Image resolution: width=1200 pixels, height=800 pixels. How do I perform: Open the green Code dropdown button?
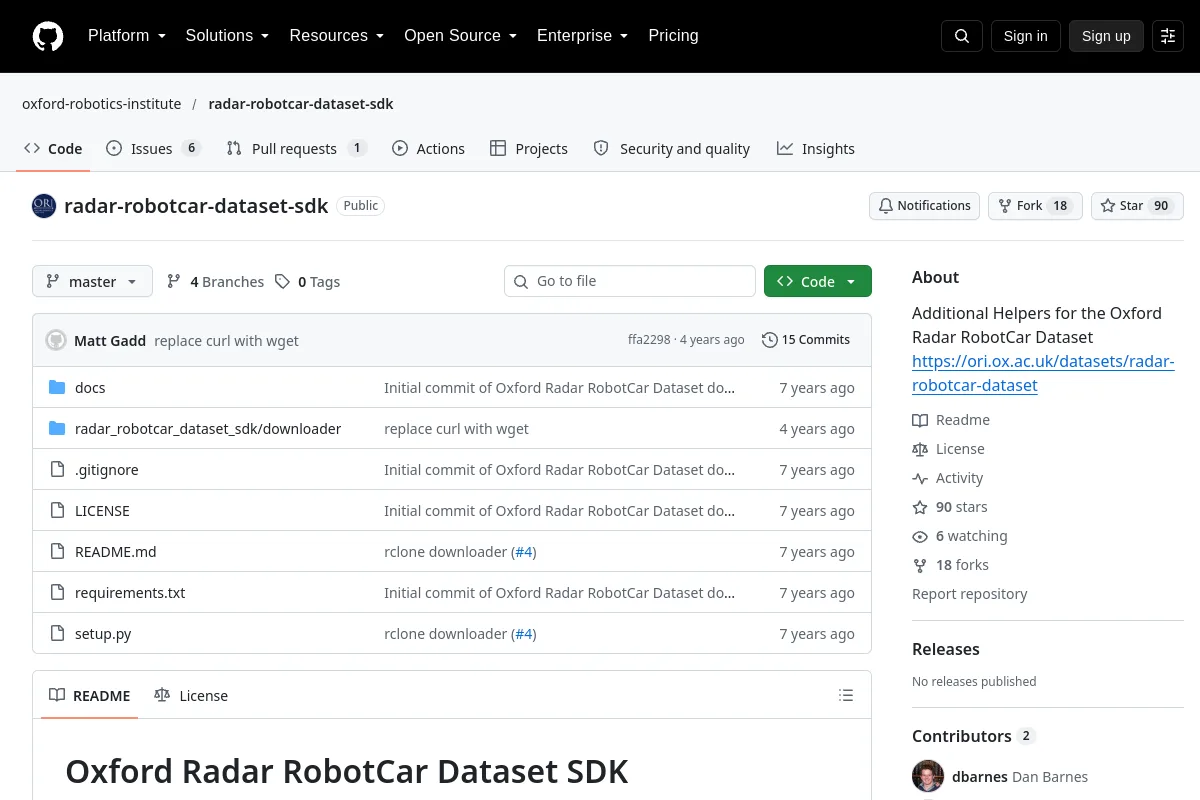pyautogui.click(x=818, y=282)
